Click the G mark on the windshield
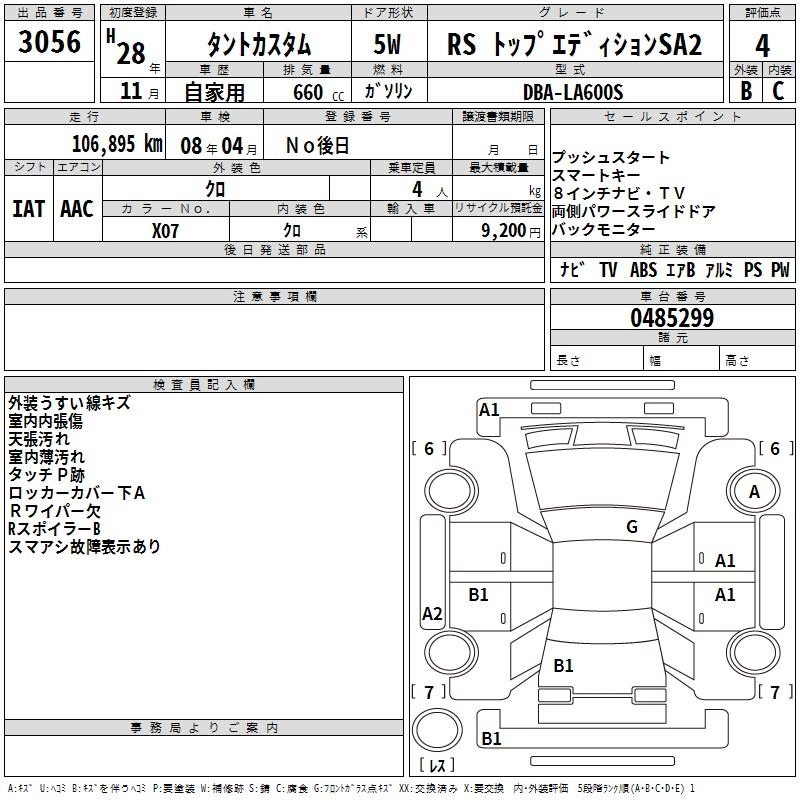This screenshot has height=800, width=800. (x=631, y=527)
